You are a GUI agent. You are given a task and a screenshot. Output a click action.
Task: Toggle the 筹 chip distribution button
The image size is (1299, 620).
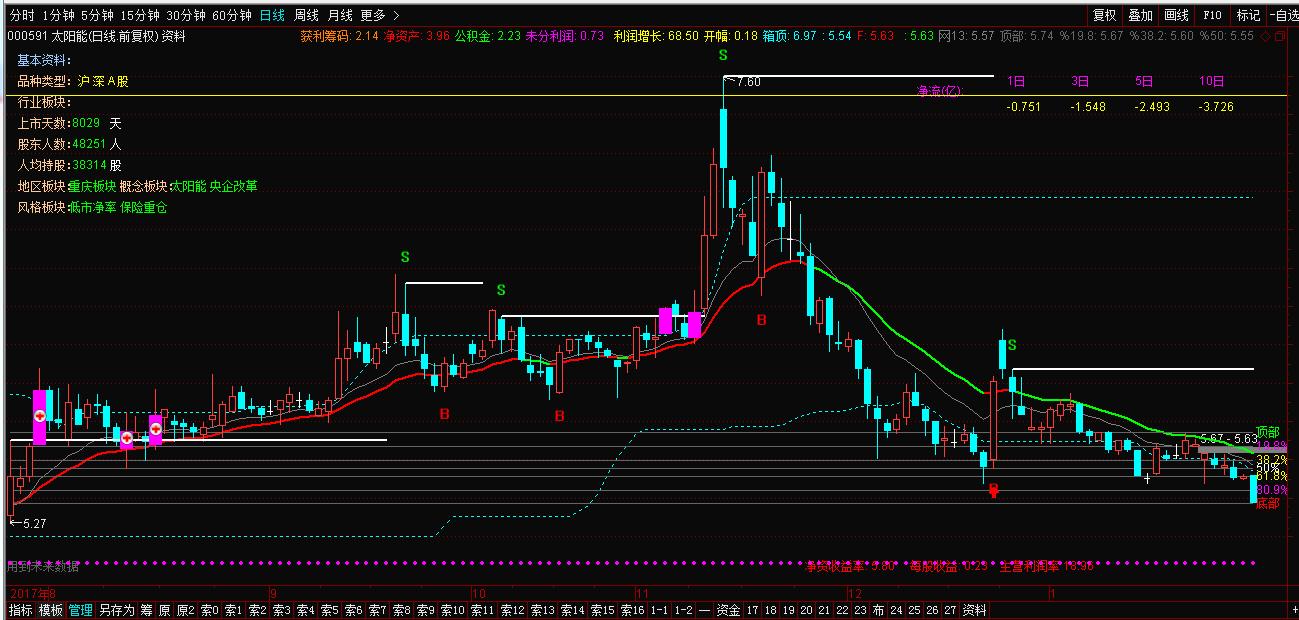coord(145,610)
